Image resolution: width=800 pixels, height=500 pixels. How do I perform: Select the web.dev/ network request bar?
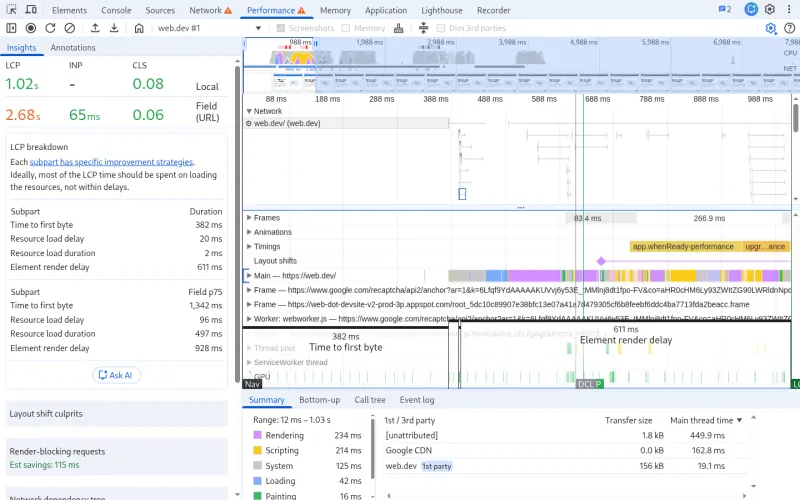coord(346,123)
